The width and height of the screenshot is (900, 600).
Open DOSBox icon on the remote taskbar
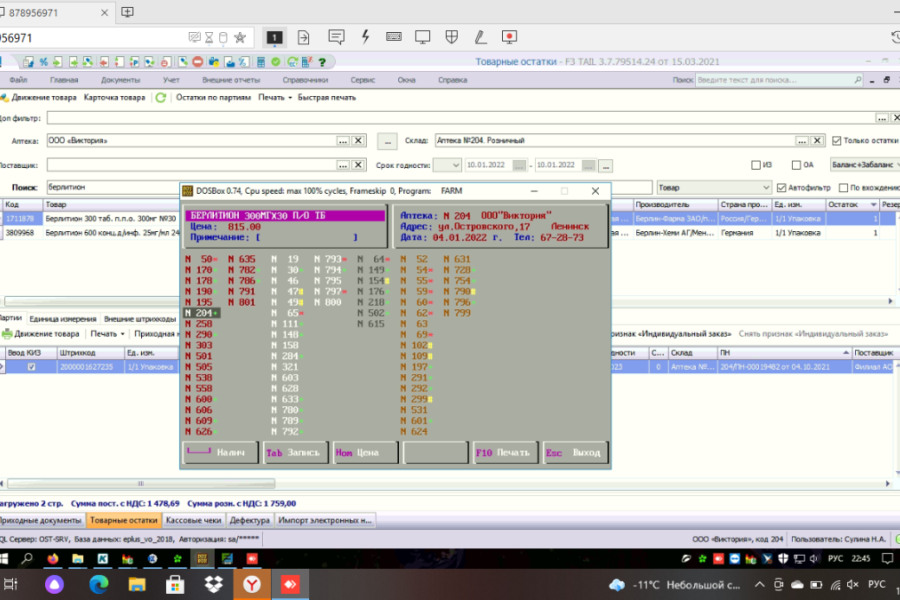(202, 559)
